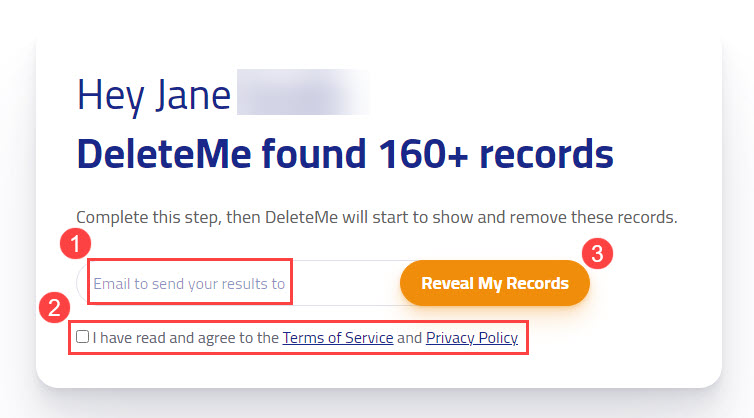Click the bold 'DeleteMe' word in heading
This screenshot has width=754, height=418.
tap(164, 154)
